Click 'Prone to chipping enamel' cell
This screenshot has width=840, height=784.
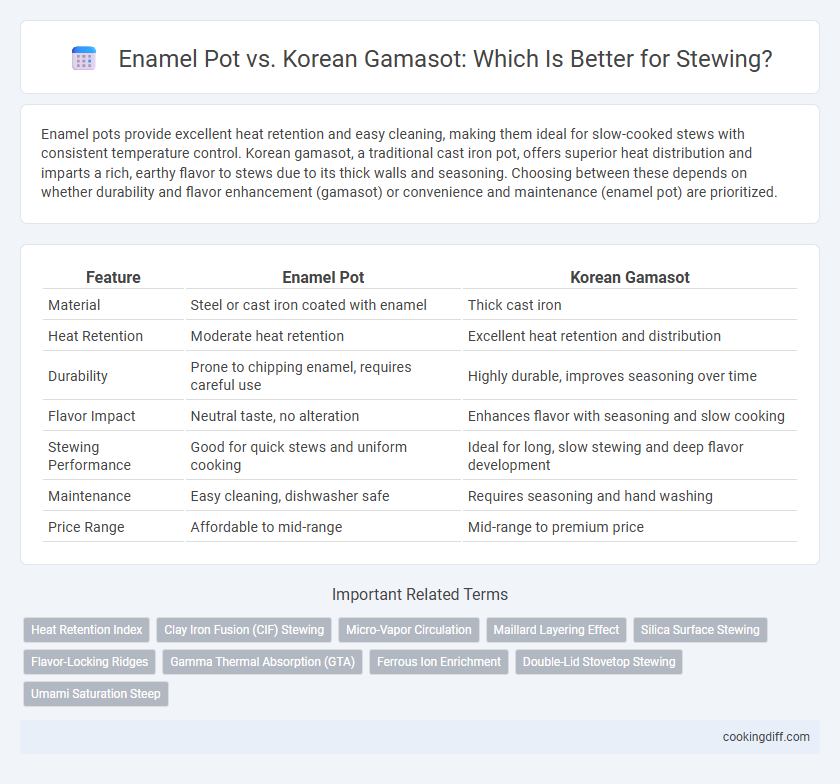tap(323, 376)
